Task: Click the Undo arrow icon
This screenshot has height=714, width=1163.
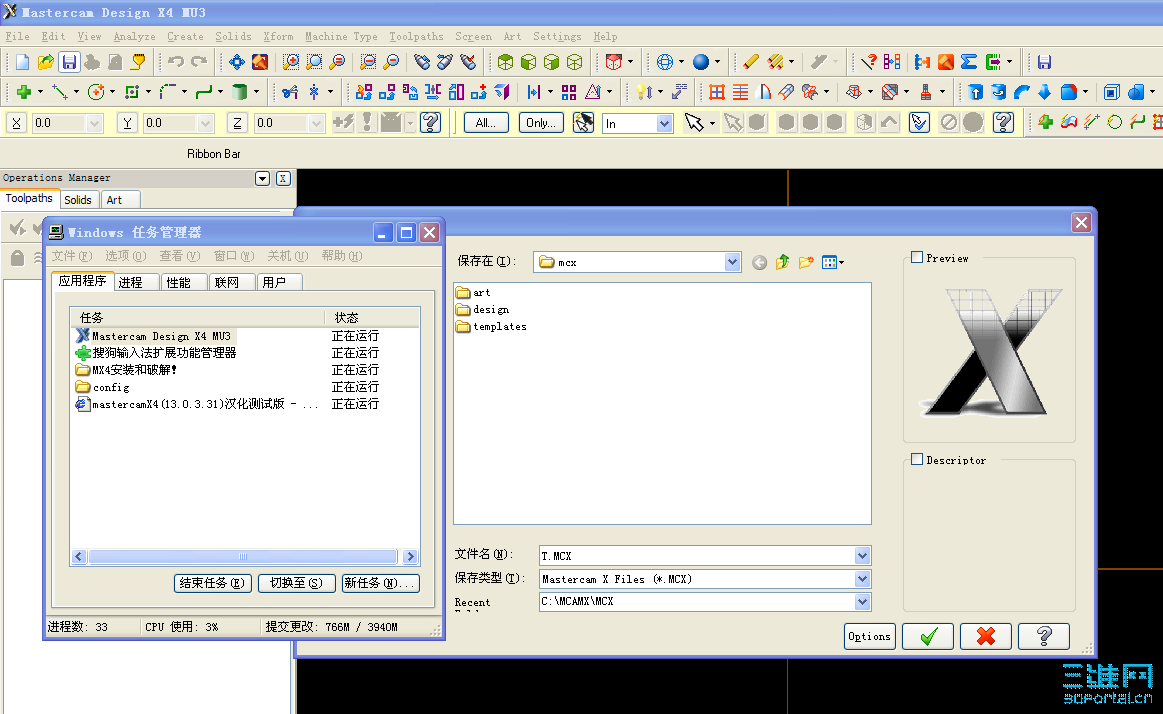Action: (176, 62)
